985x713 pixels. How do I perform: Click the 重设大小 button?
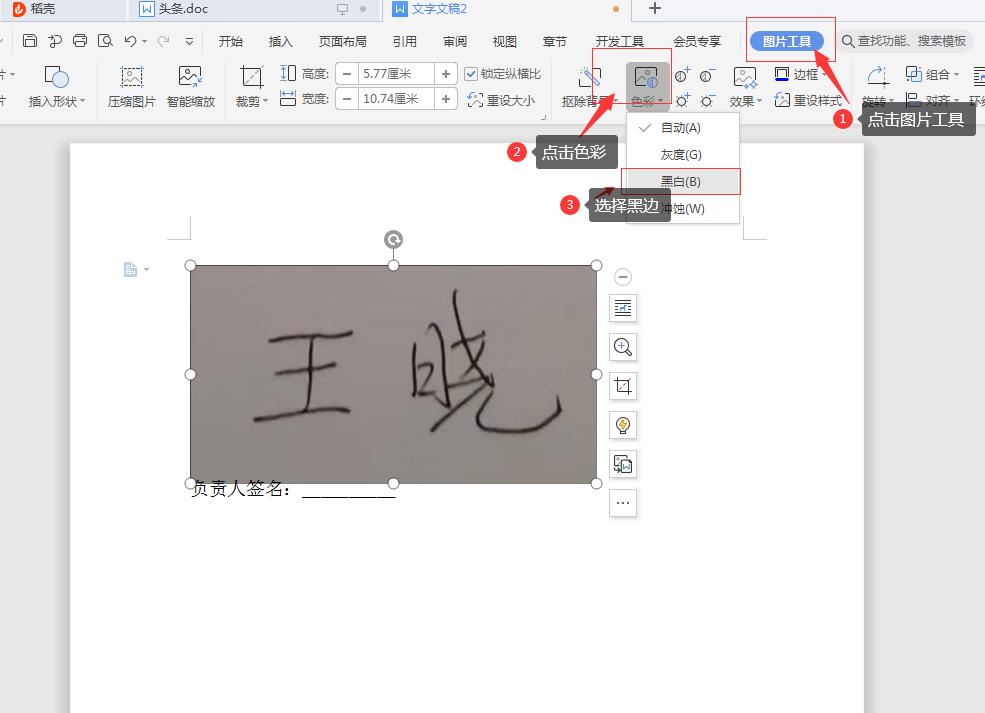click(510, 98)
